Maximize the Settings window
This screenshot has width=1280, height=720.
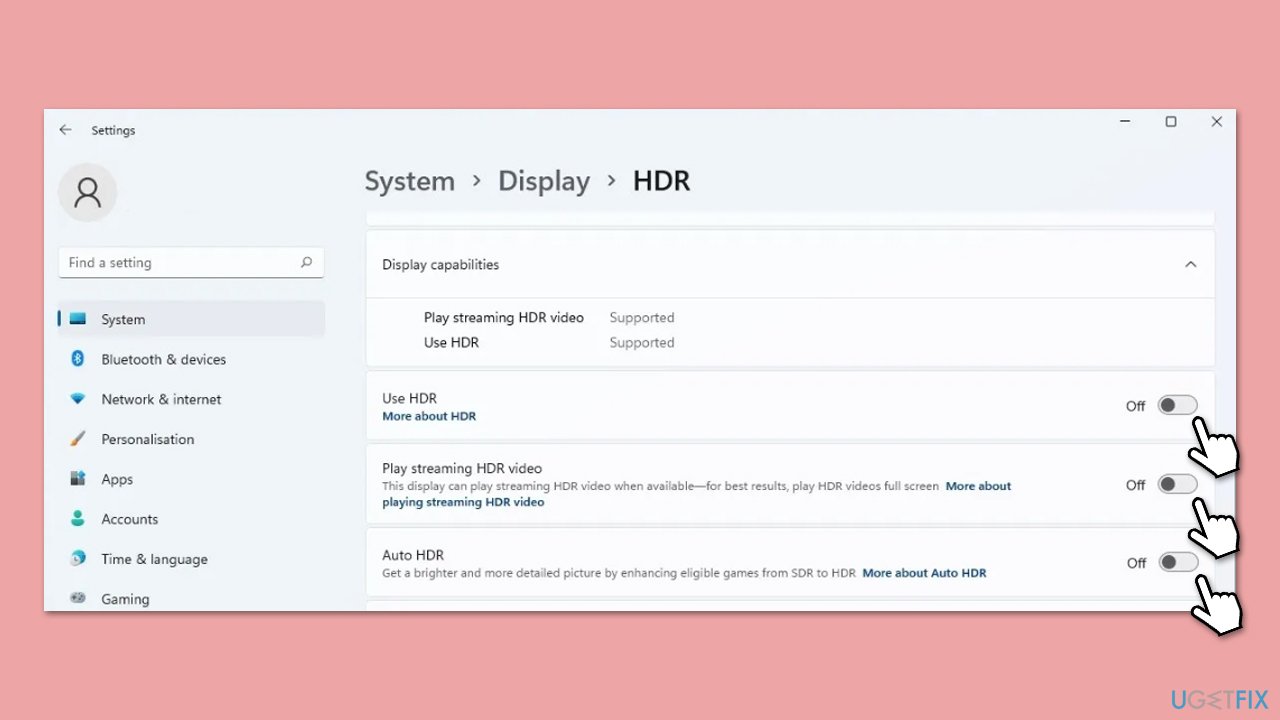pos(1170,122)
